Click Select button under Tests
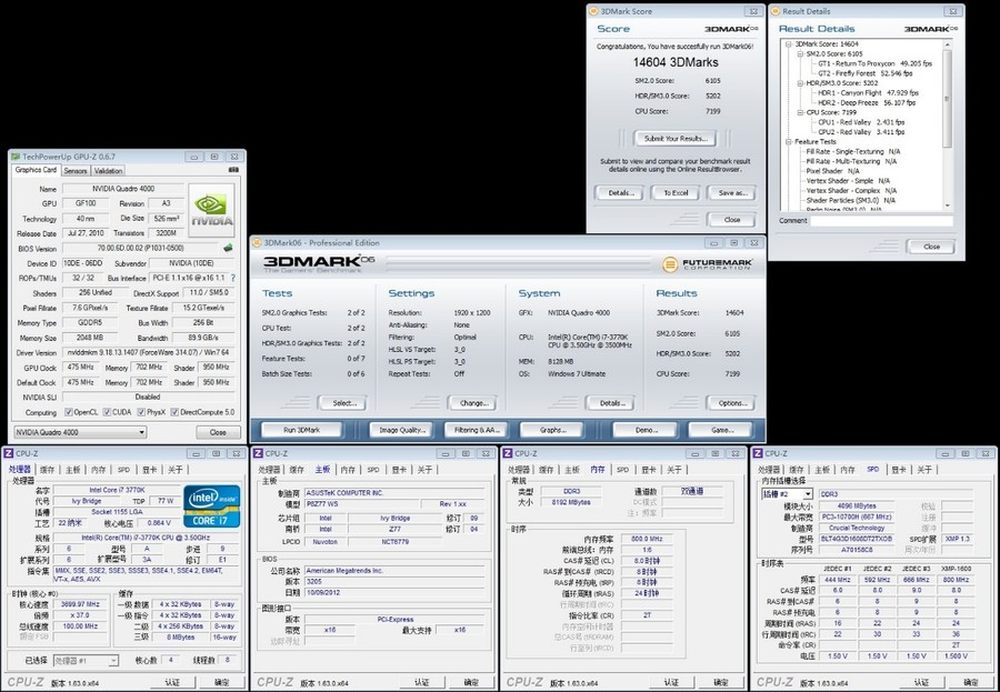1000x692 pixels. [x=343, y=403]
